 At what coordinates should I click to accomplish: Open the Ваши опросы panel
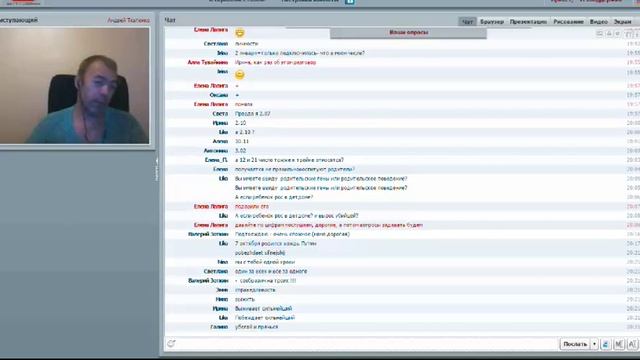408,33
